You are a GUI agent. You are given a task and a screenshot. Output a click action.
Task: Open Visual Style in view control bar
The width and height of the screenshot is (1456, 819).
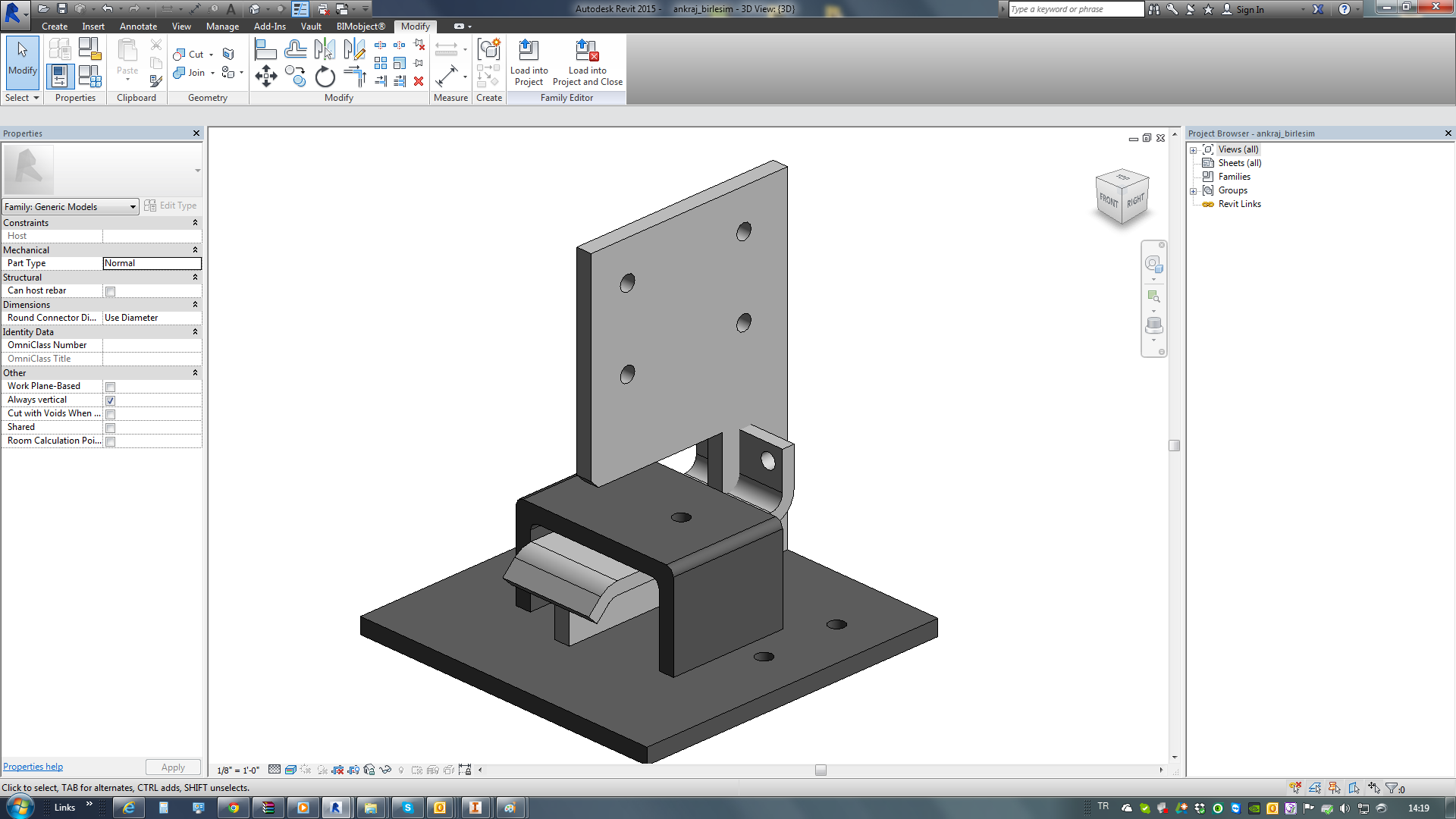(x=290, y=770)
